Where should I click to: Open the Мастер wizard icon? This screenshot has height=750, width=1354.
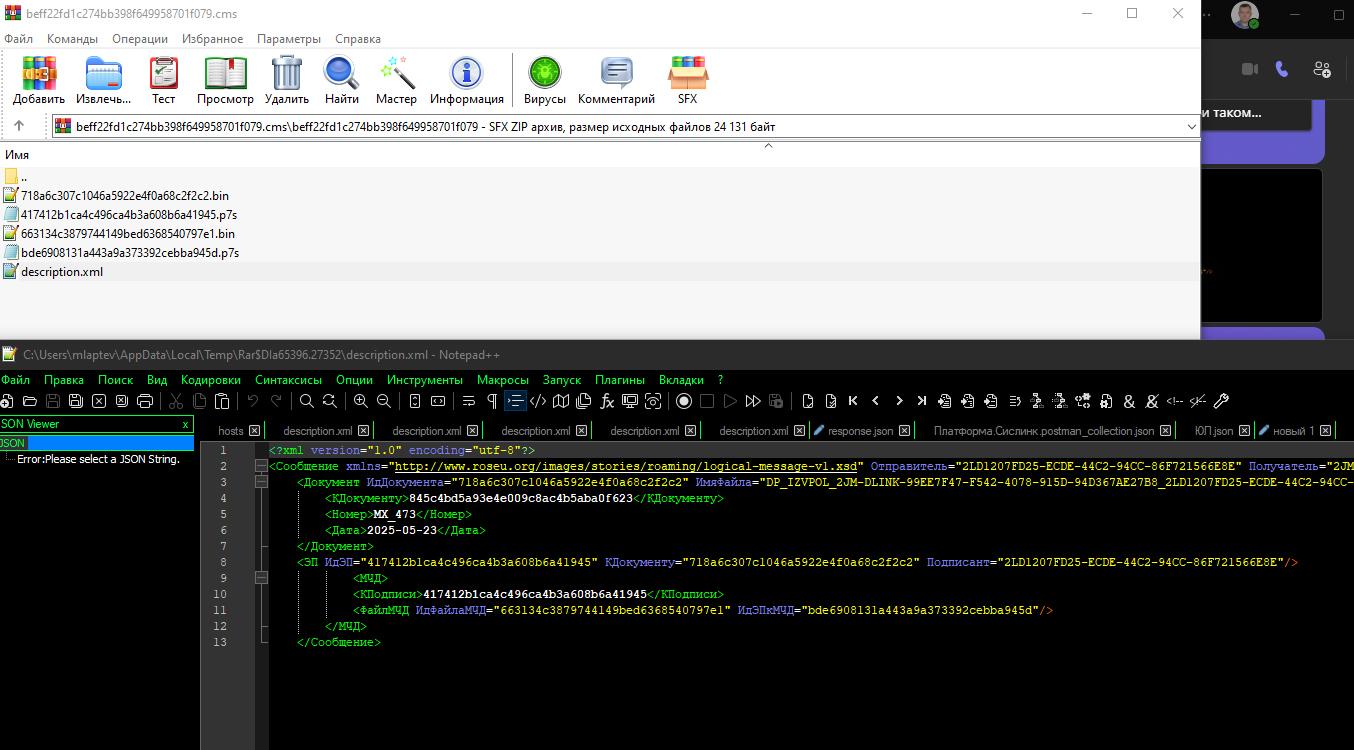tap(396, 80)
